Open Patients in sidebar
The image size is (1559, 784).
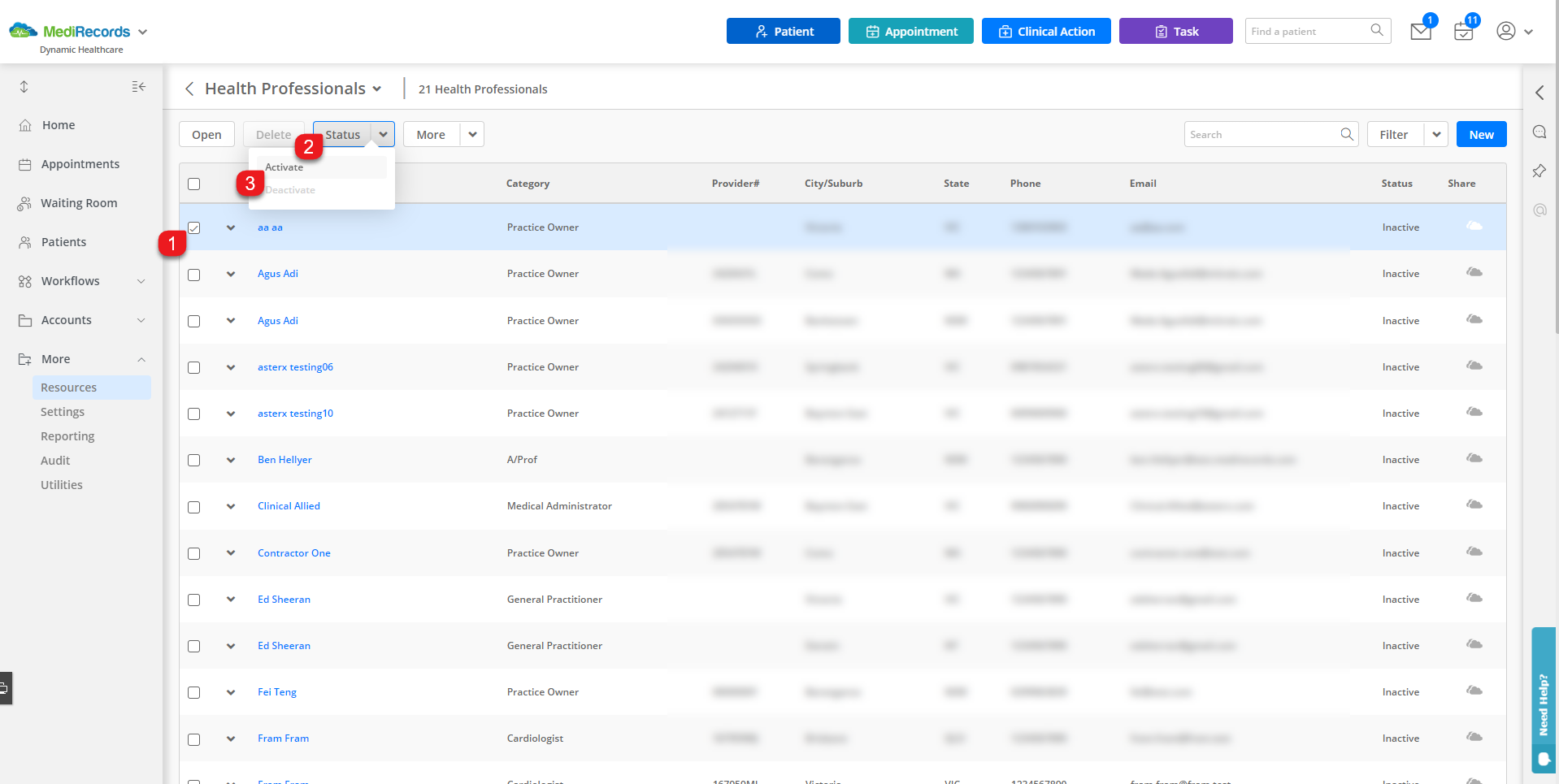(63, 242)
